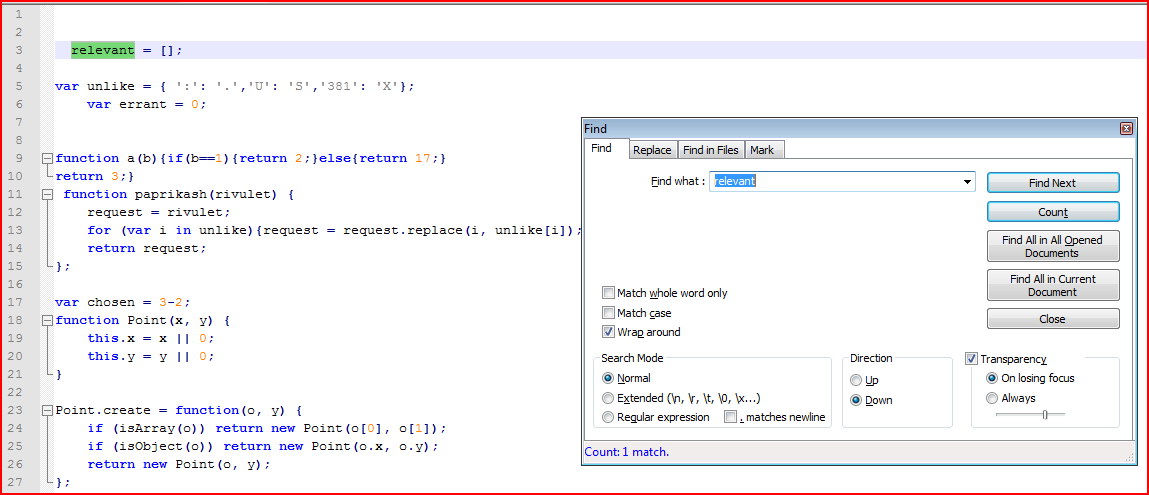1149x495 pixels.
Task: Uncheck the Wrap around option
Action: [x=609, y=332]
